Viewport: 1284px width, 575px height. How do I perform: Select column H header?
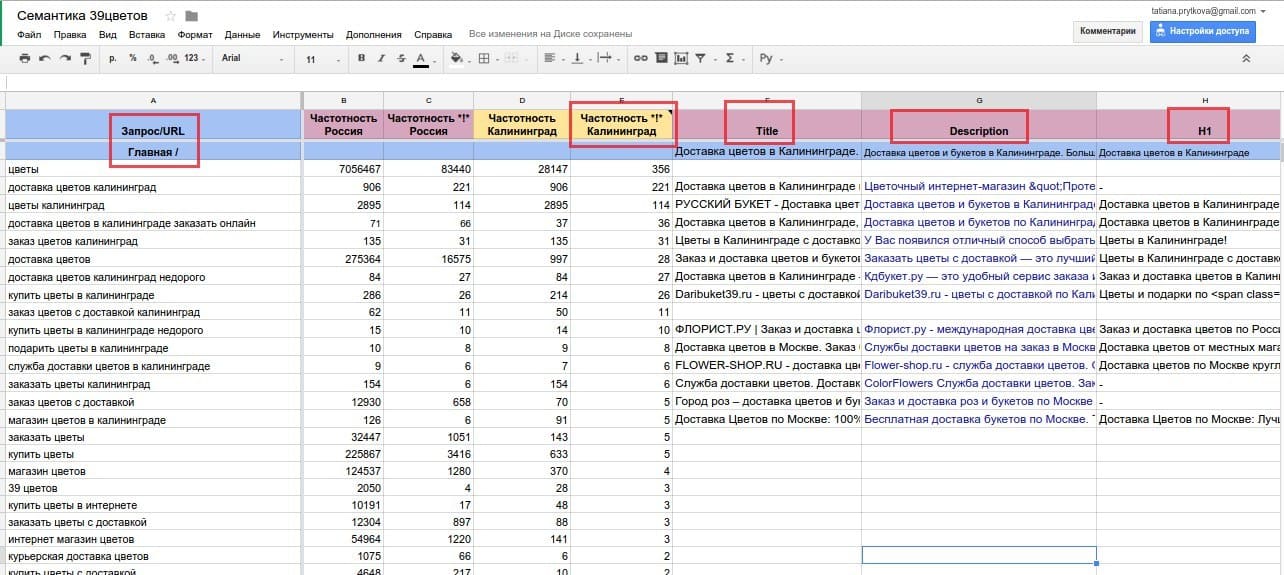1190,100
